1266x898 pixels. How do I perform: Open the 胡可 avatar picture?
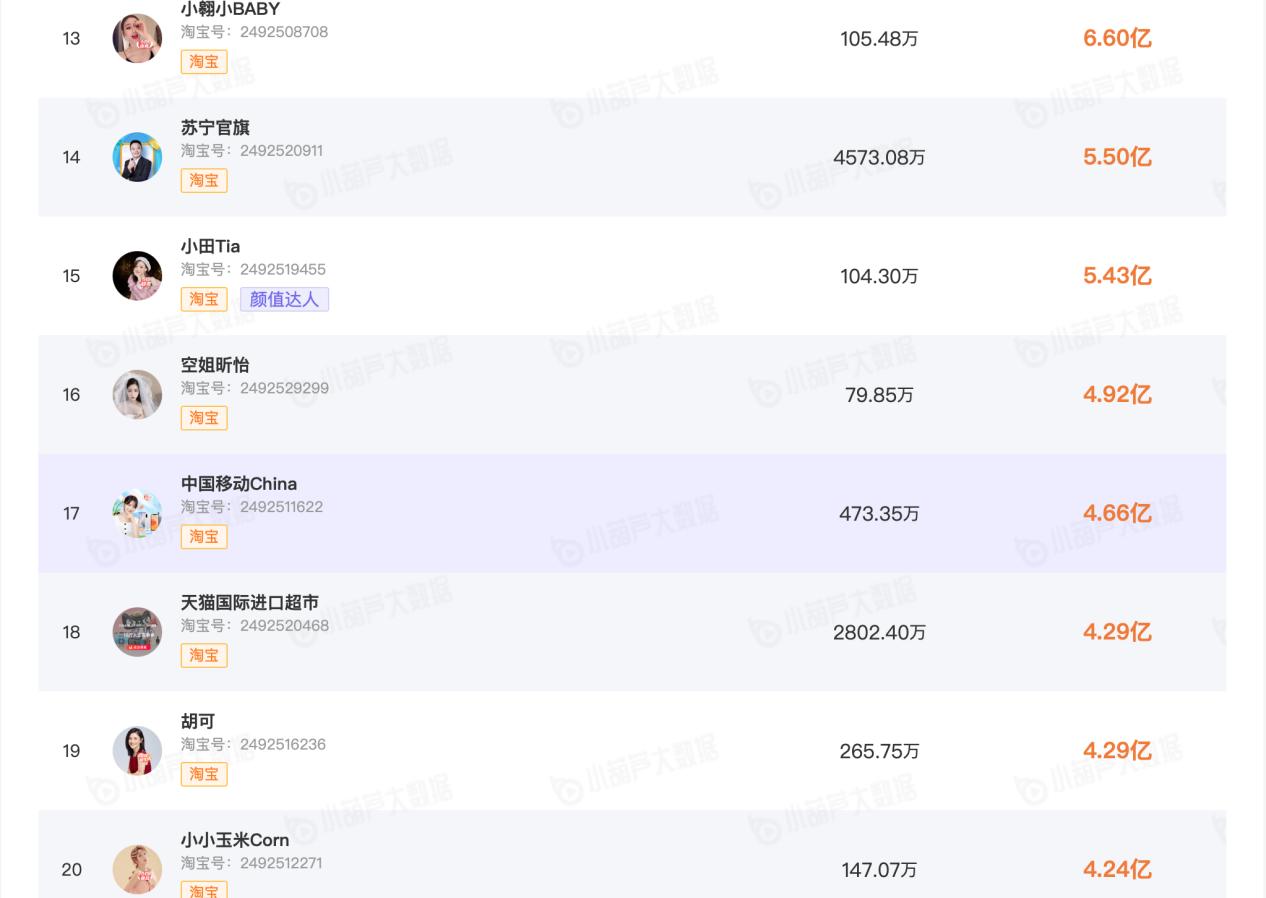coord(137,751)
